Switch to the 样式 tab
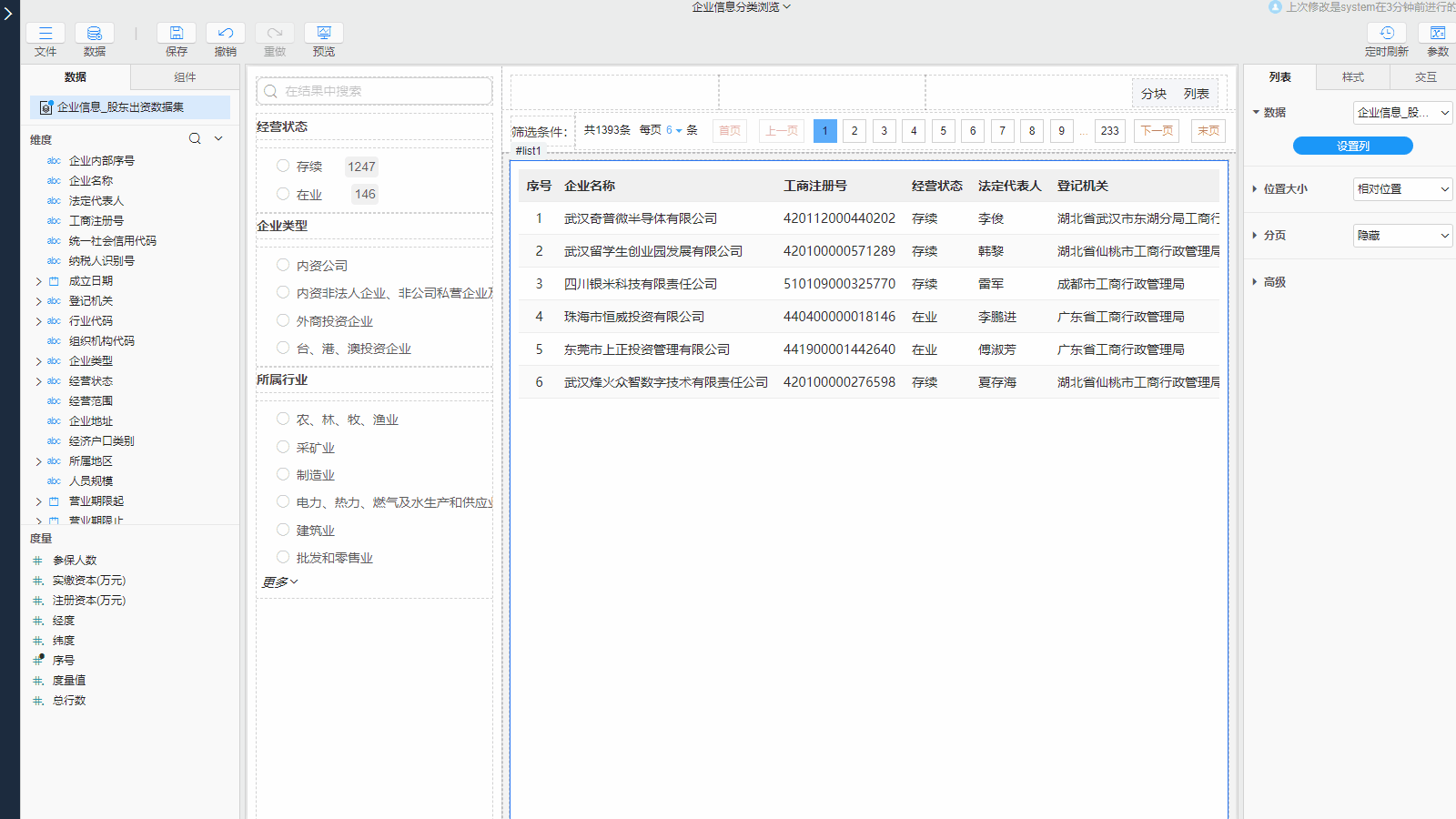Screen dimensions: 1456x819 coord(1352,77)
